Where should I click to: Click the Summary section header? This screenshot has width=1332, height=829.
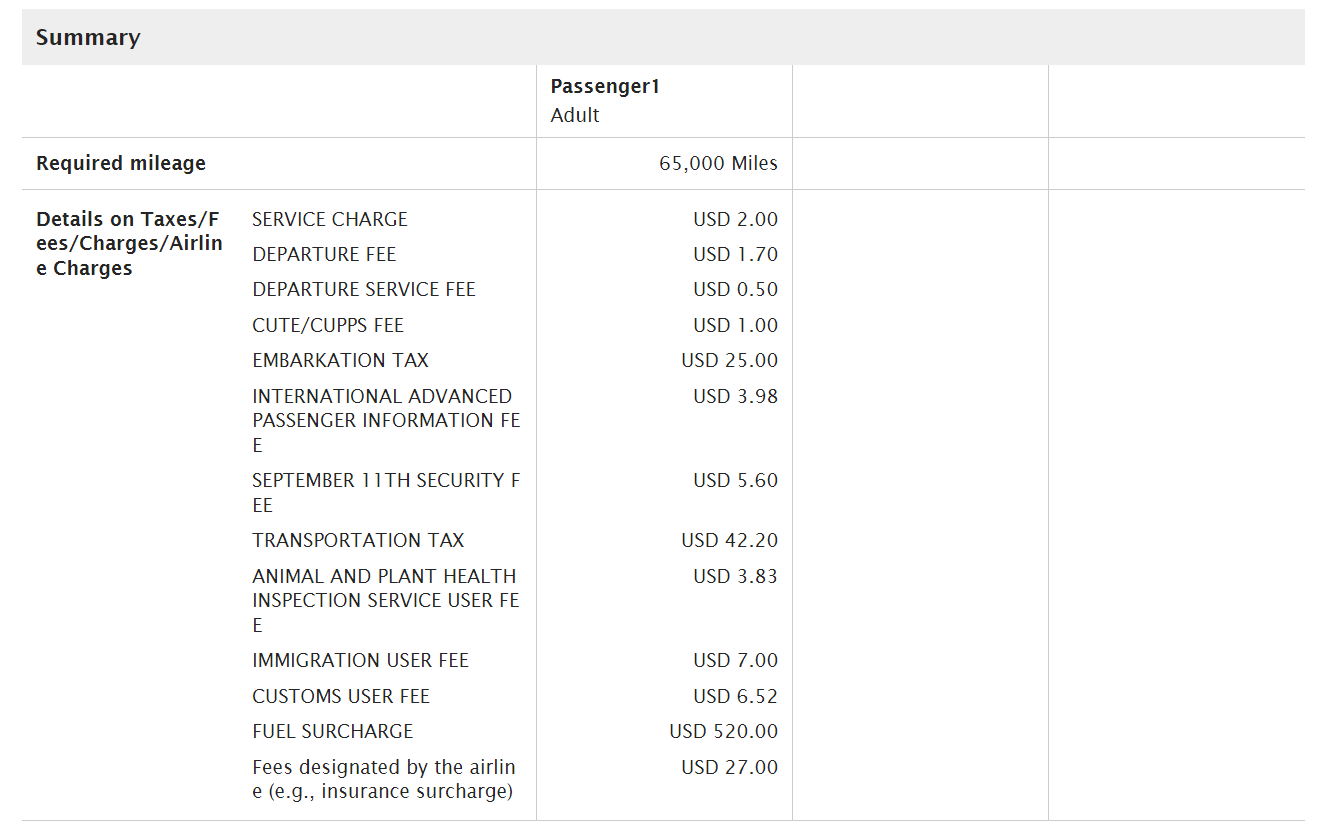88,38
